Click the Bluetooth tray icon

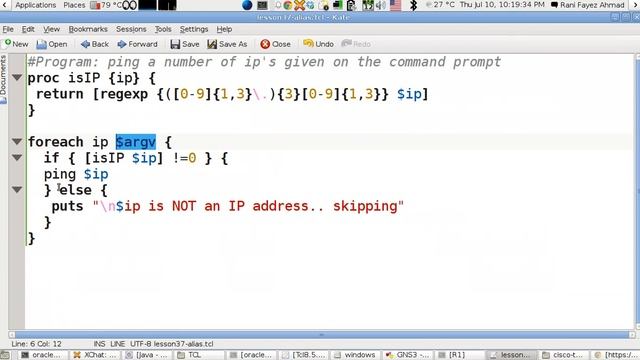coord(413,5)
